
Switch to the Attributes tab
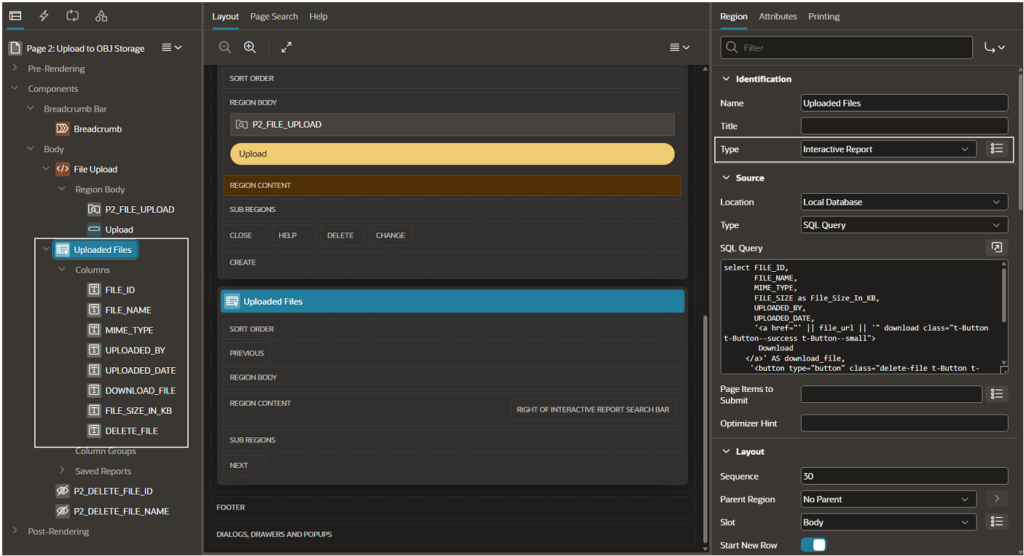[777, 16]
